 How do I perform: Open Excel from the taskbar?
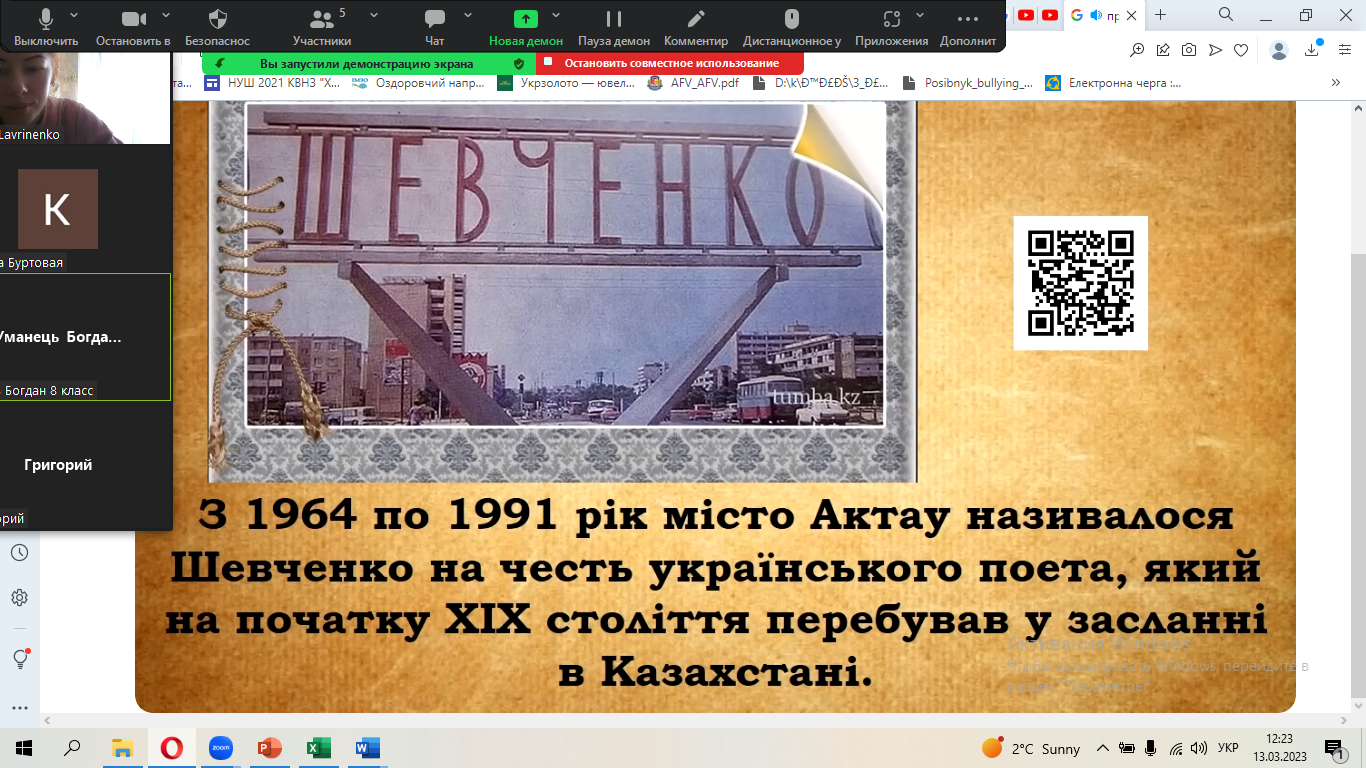click(x=318, y=747)
